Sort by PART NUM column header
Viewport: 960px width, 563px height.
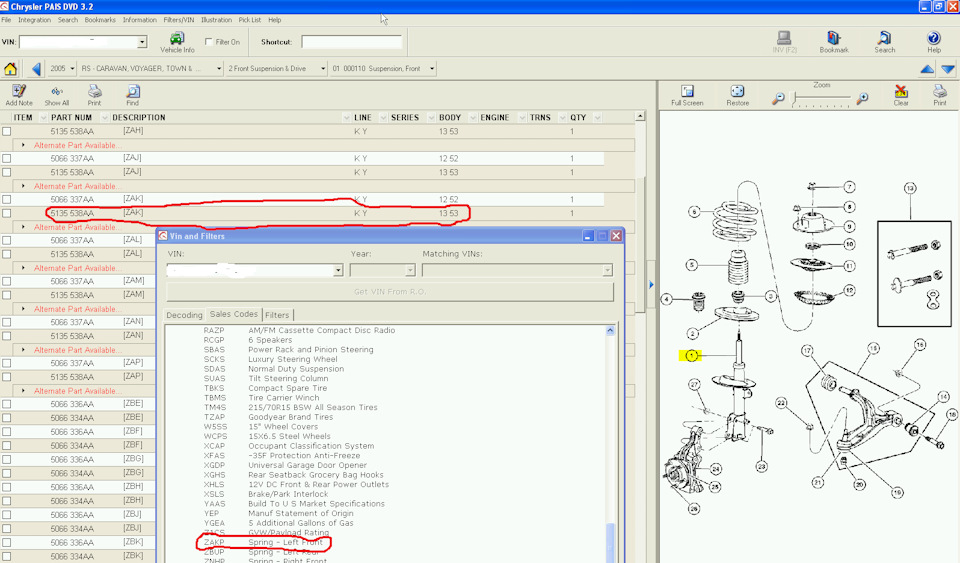[x=71, y=117]
